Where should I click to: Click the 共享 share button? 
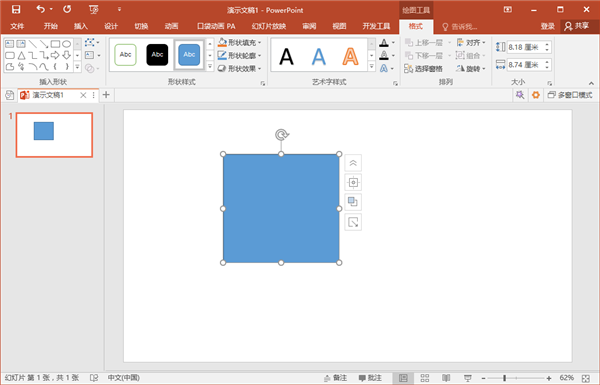(x=577, y=26)
